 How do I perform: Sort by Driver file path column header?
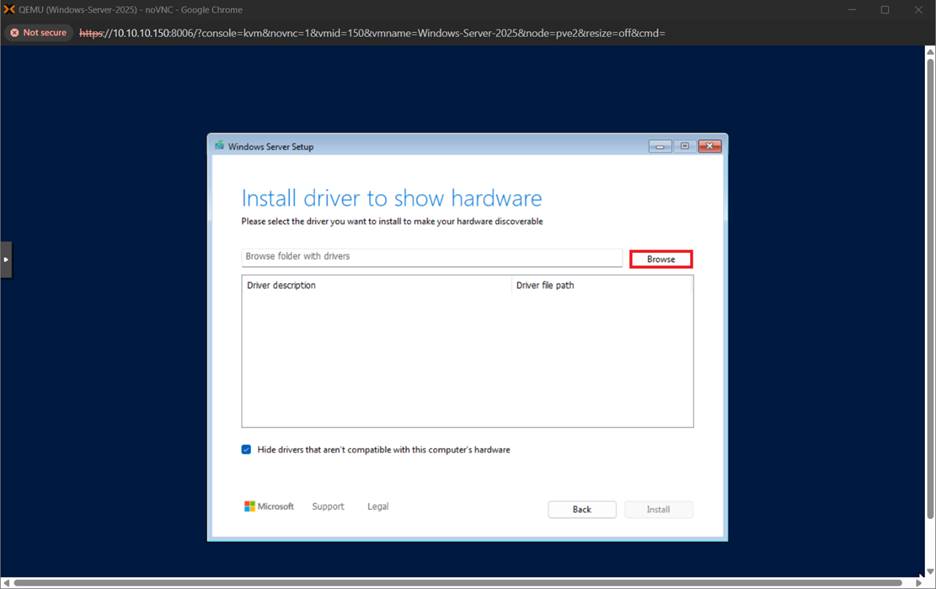601,286
